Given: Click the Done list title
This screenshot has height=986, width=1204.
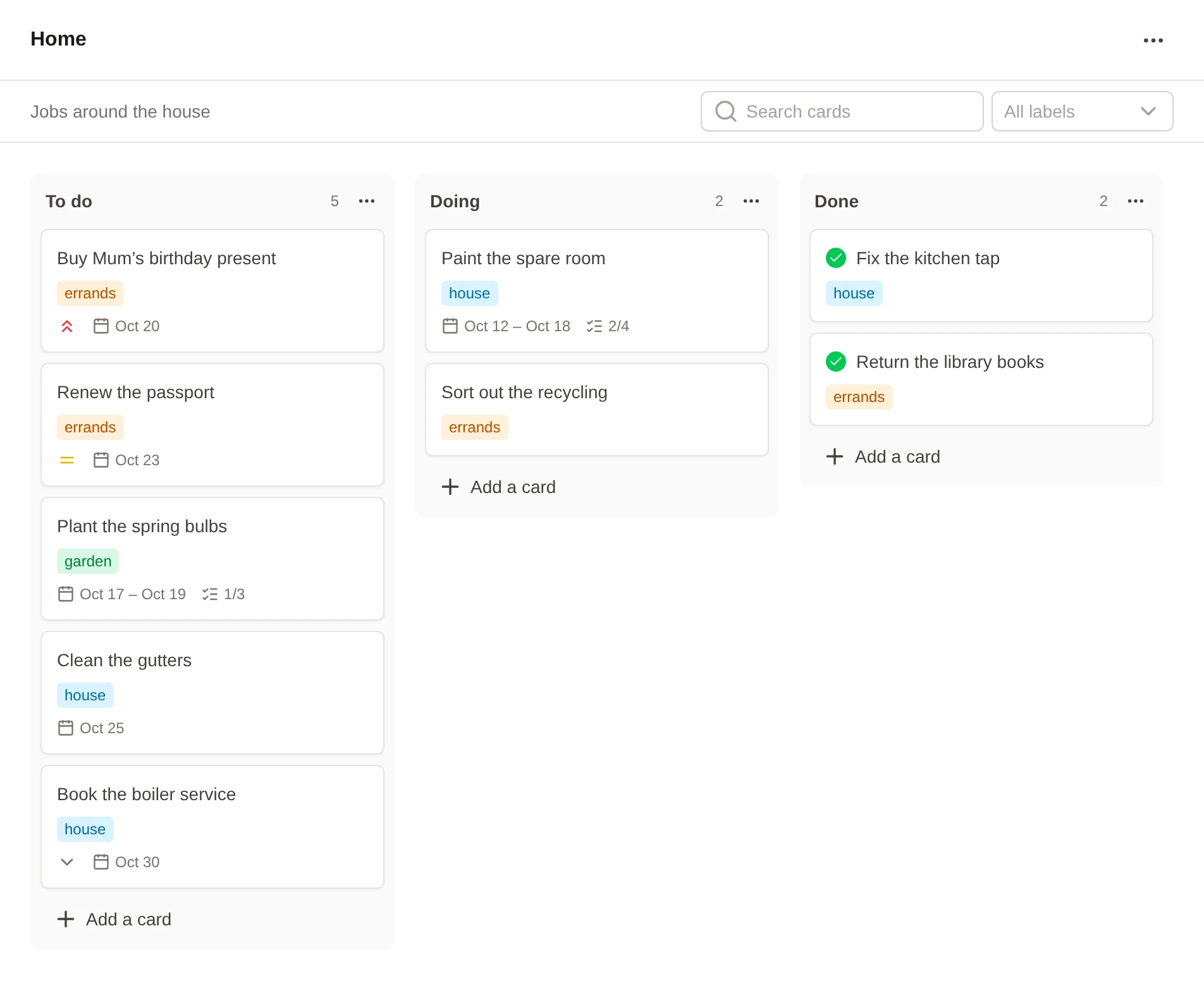Looking at the screenshot, I should [x=836, y=201].
